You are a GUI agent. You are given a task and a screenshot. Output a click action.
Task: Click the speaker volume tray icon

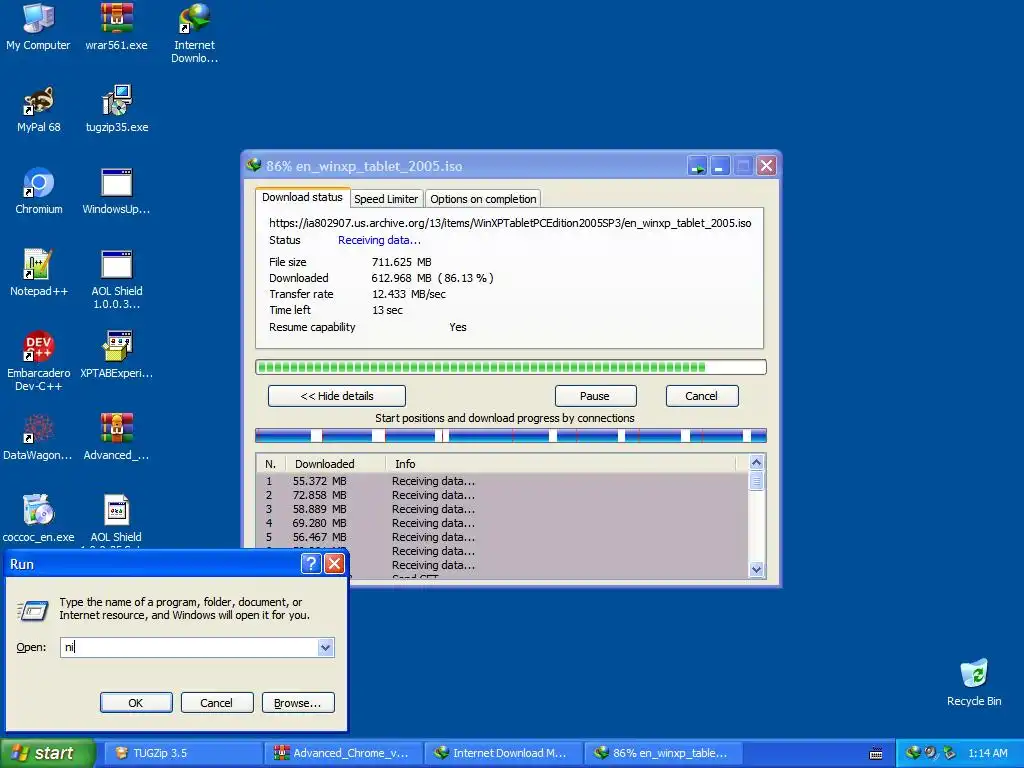tap(931, 753)
